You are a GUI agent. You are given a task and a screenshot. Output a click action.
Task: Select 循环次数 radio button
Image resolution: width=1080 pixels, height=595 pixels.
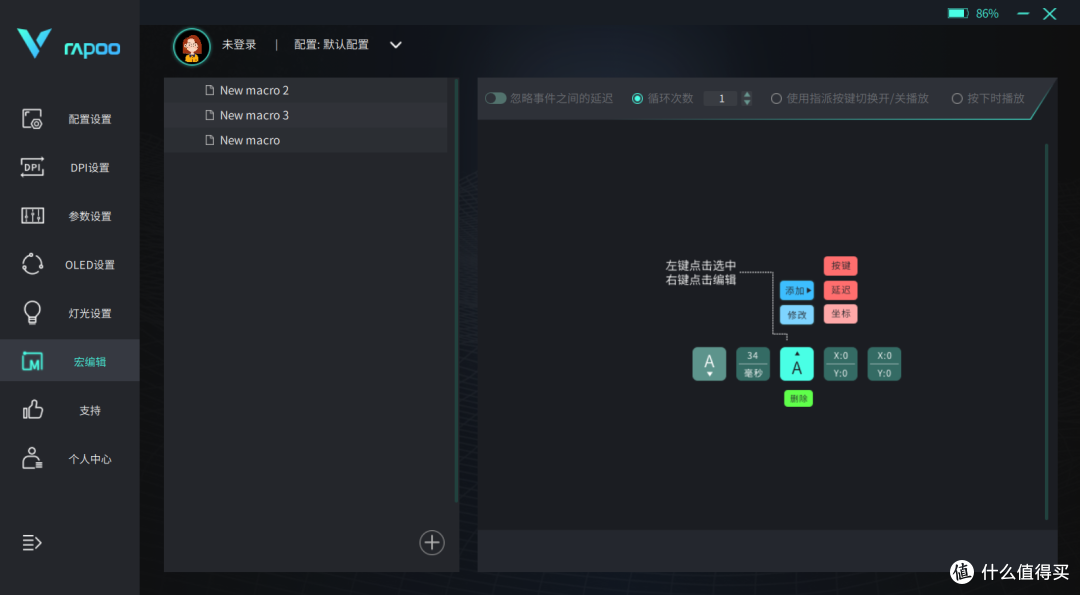pyautogui.click(x=637, y=98)
